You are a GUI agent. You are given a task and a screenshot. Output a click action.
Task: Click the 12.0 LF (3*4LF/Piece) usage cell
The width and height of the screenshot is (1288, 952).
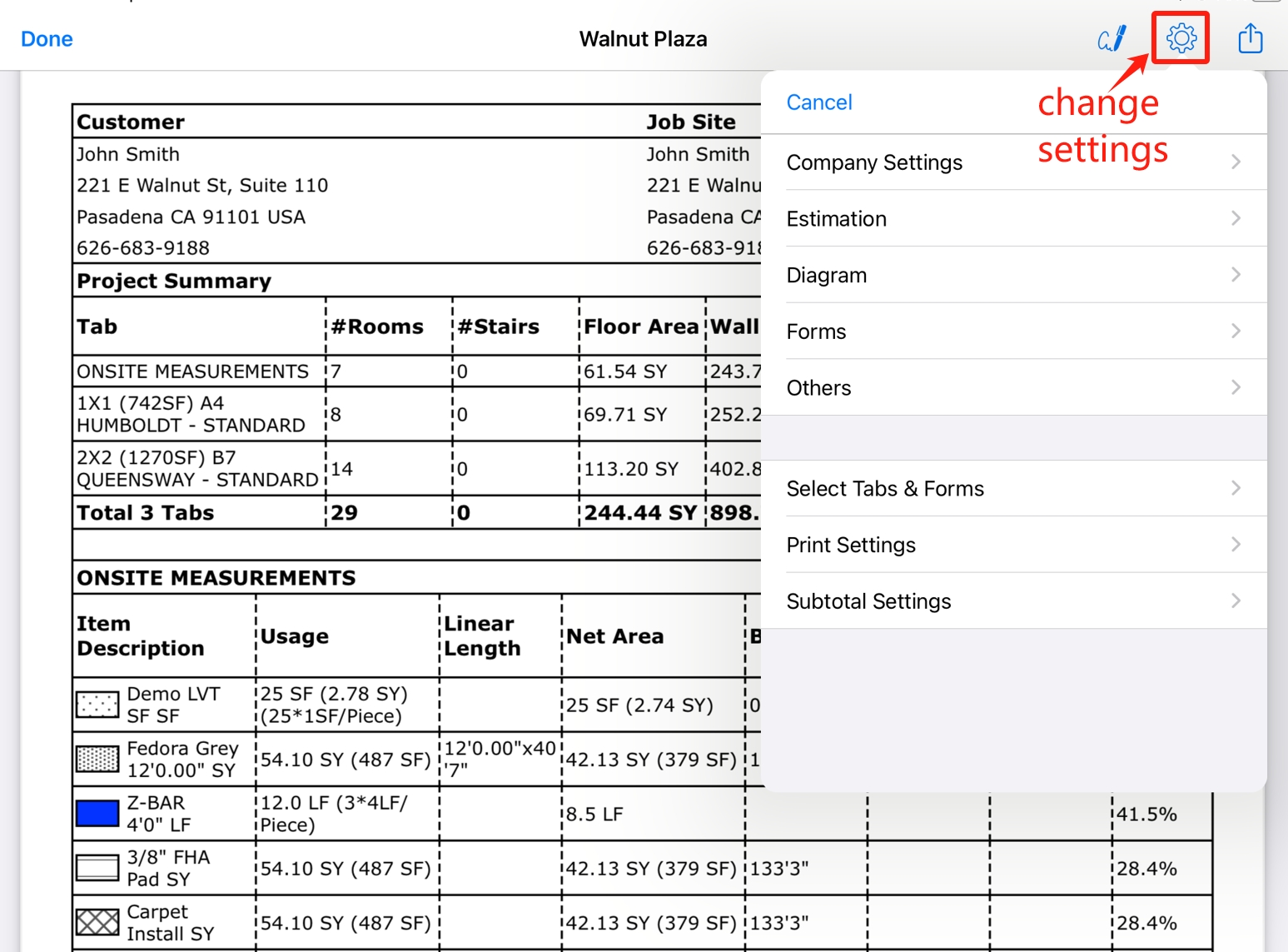pos(335,814)
